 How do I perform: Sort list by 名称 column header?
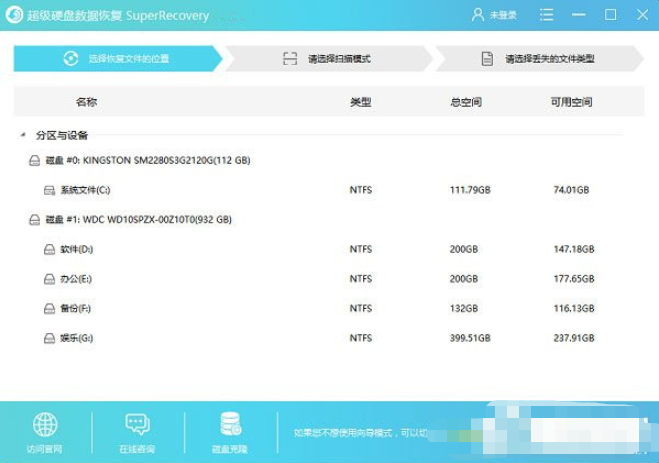pyautogui.click(x=86, y=103)
